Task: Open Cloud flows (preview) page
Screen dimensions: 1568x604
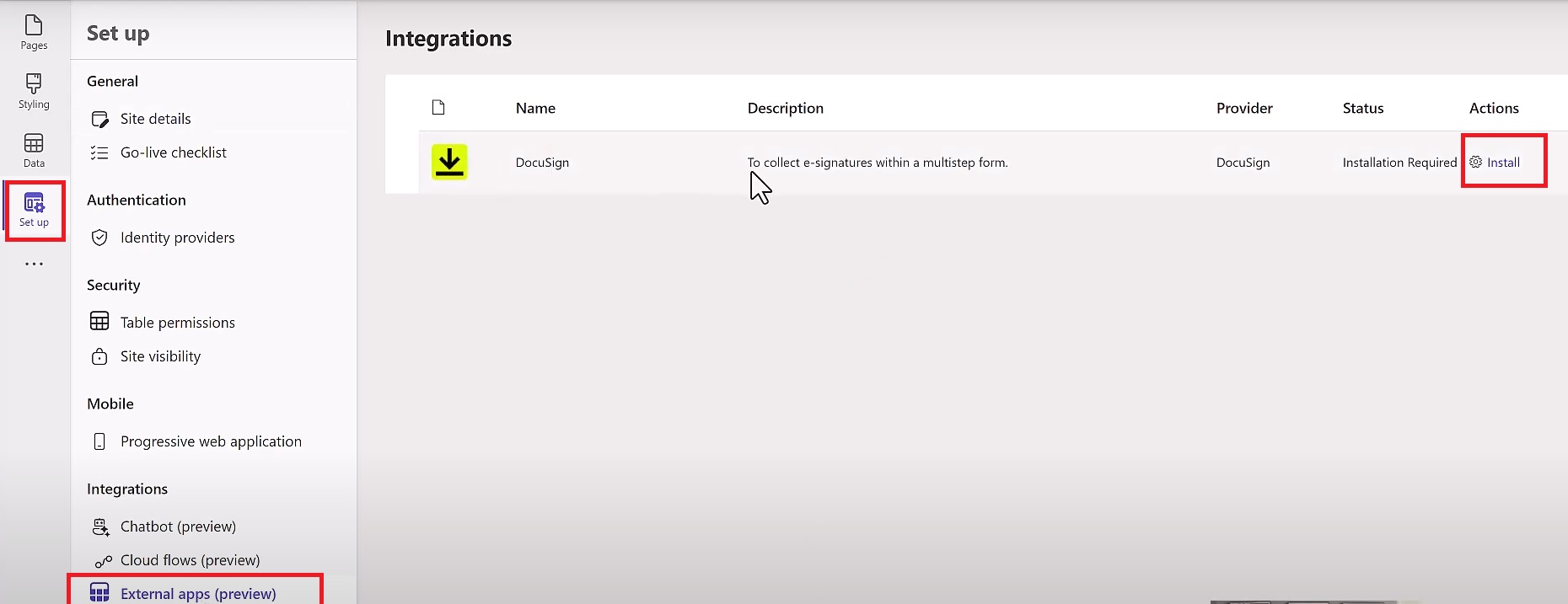Action: click(190, 560)
